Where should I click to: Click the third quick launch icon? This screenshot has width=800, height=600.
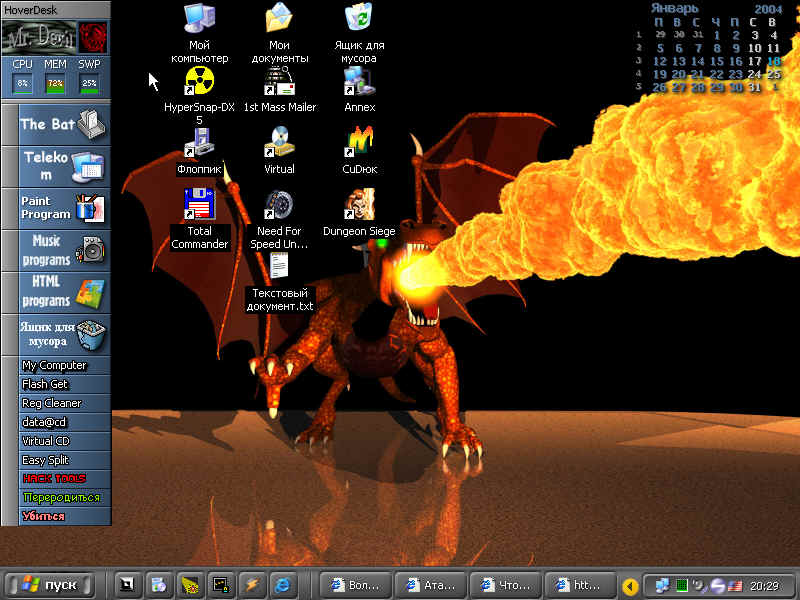point(190,585)
